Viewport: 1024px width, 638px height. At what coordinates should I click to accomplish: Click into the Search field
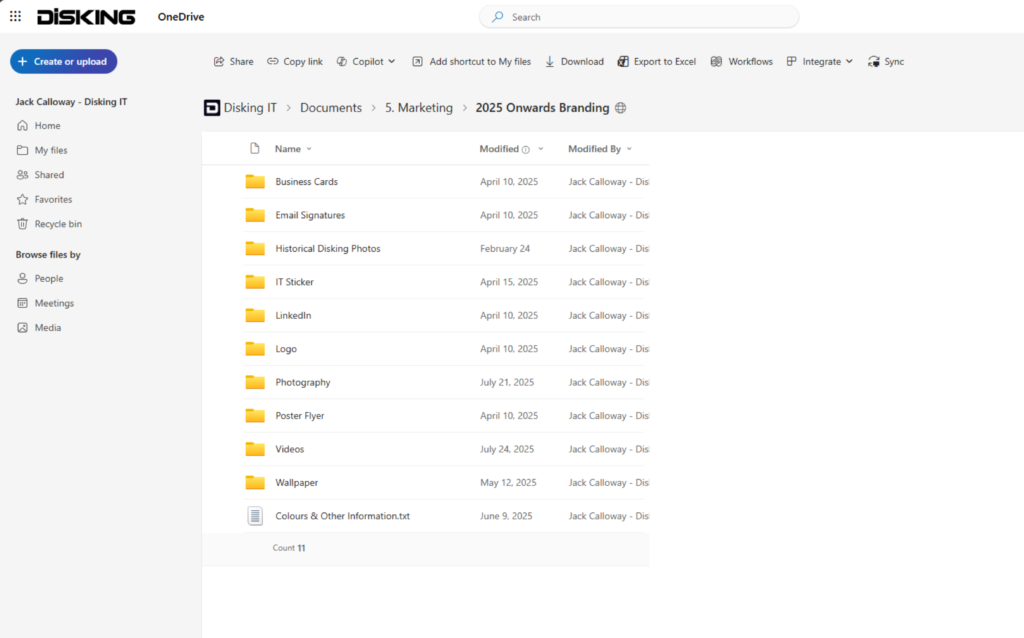pyautogui.click(x=639, y=17)
